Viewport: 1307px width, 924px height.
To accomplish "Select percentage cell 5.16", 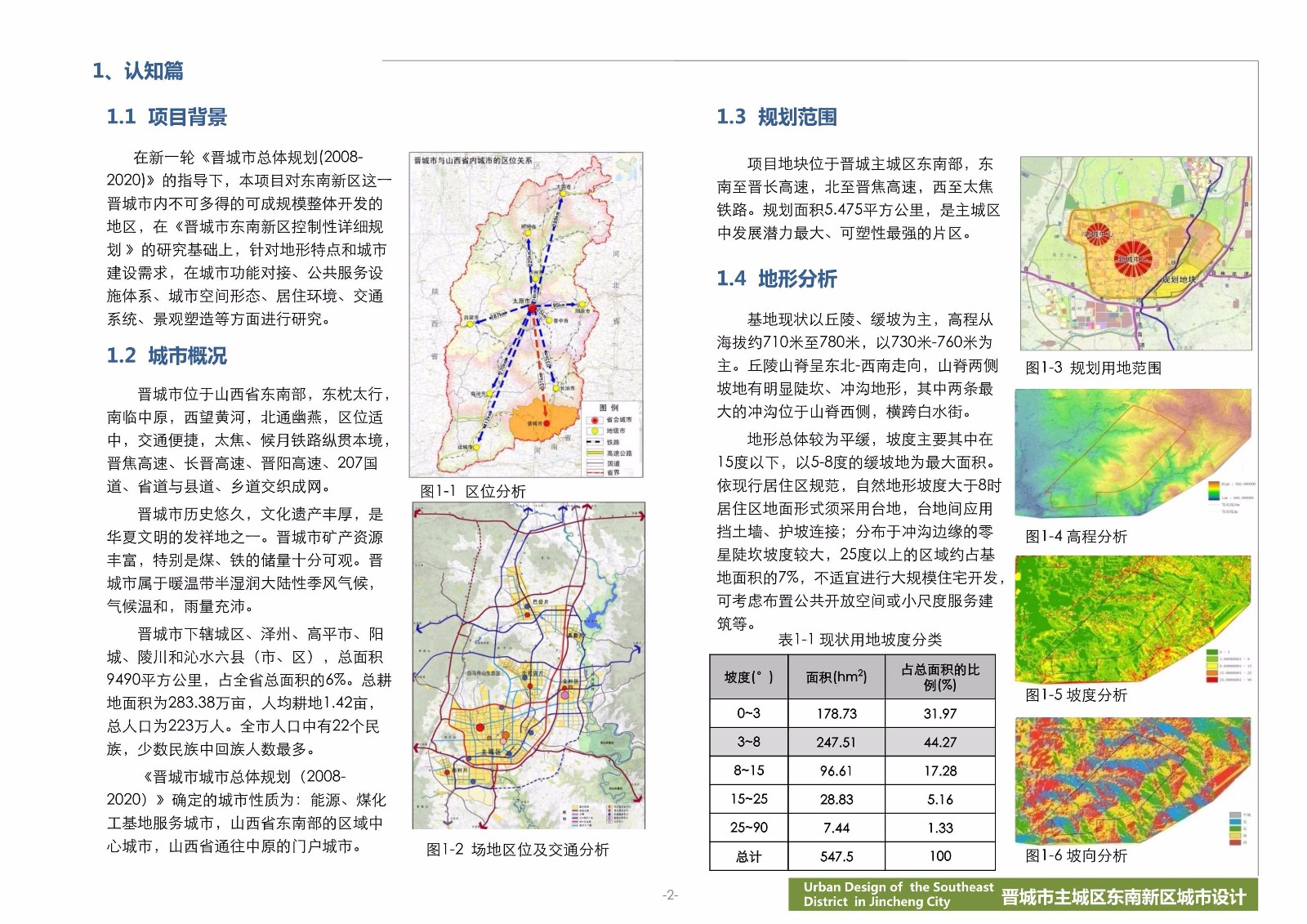I will pyautogui.click(x=940, y=799).
